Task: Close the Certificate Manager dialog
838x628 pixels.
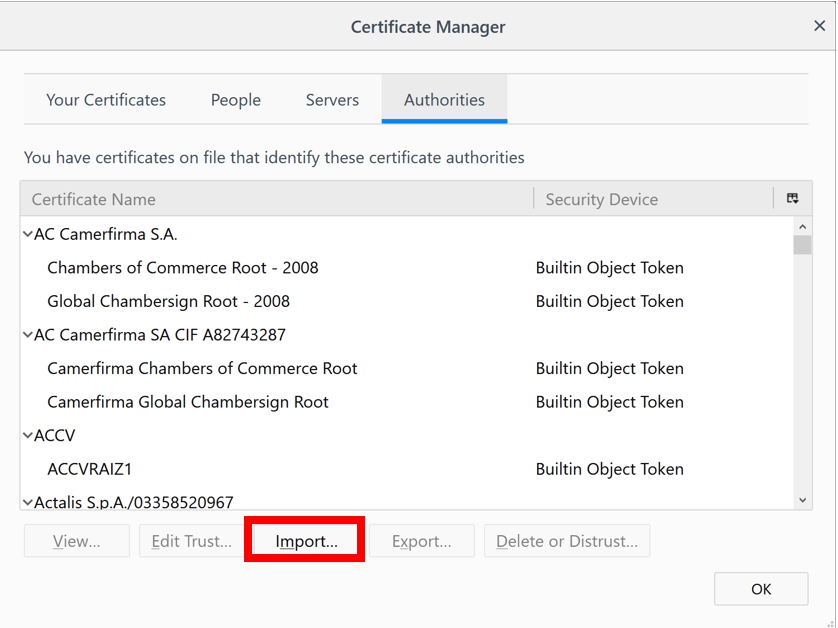Action: [819, 27]
